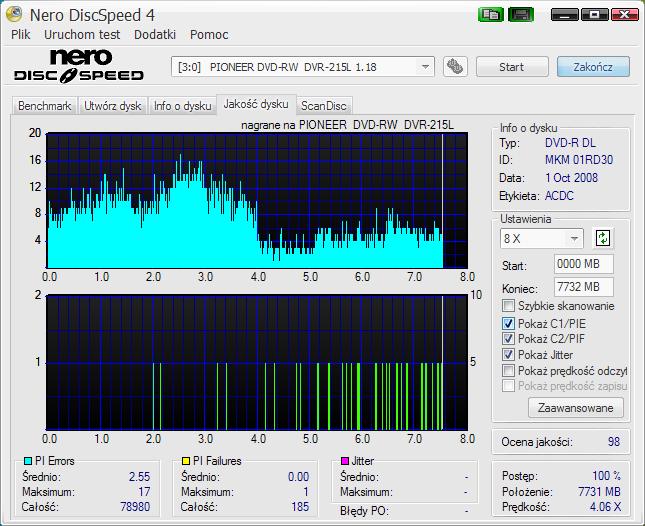645x526 pixels.
Task: Open the drive options icon next to the drive selector
Action: point(455,67)
